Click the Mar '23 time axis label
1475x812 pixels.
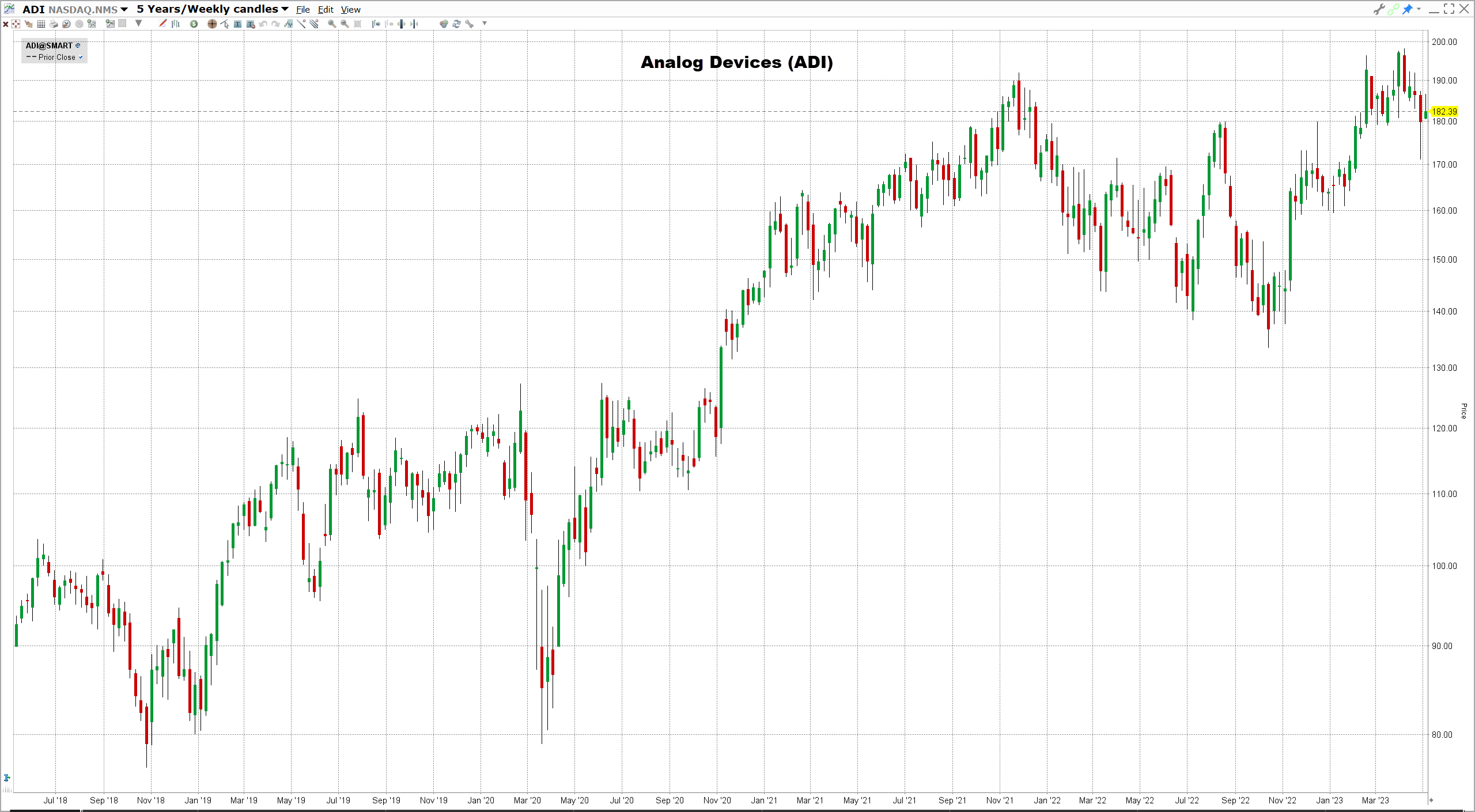coord(1375,800)
